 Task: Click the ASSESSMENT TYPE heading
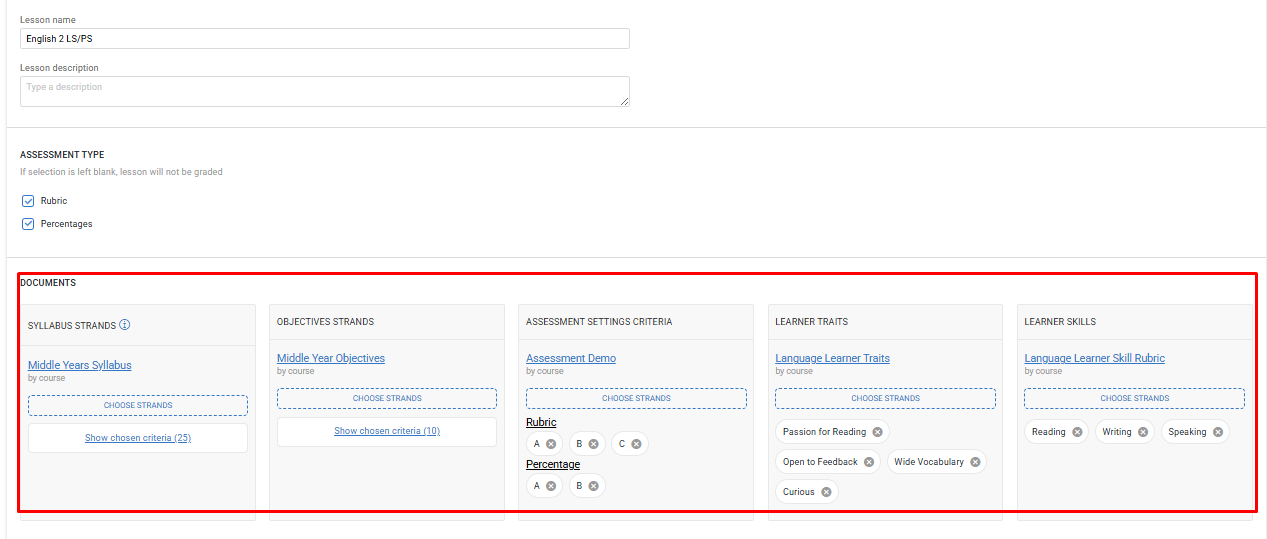tap(62, 155)
